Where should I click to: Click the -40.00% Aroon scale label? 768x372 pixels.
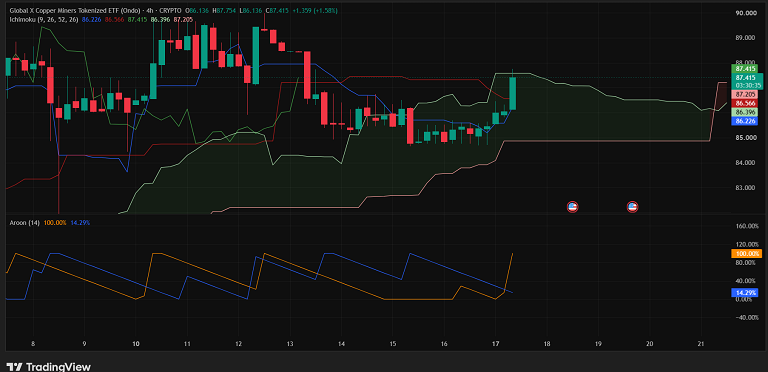click(747, 317)
